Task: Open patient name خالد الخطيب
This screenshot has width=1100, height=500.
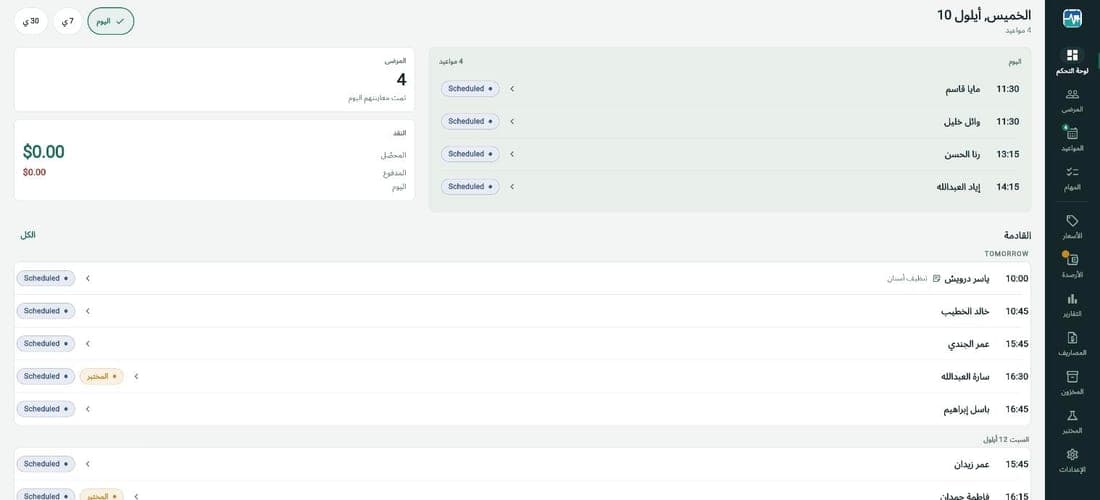Action: point(965,311)
